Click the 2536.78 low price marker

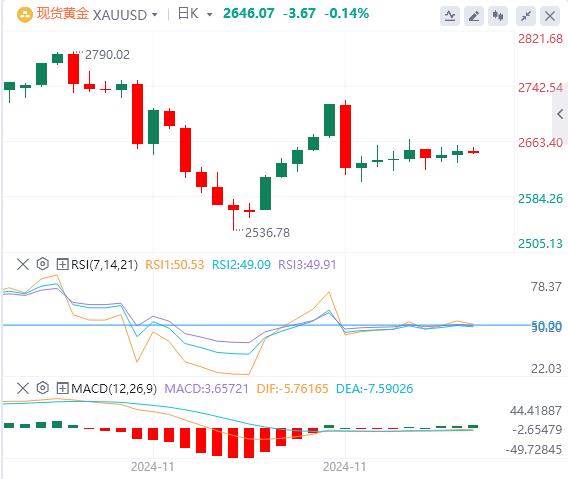267,233
